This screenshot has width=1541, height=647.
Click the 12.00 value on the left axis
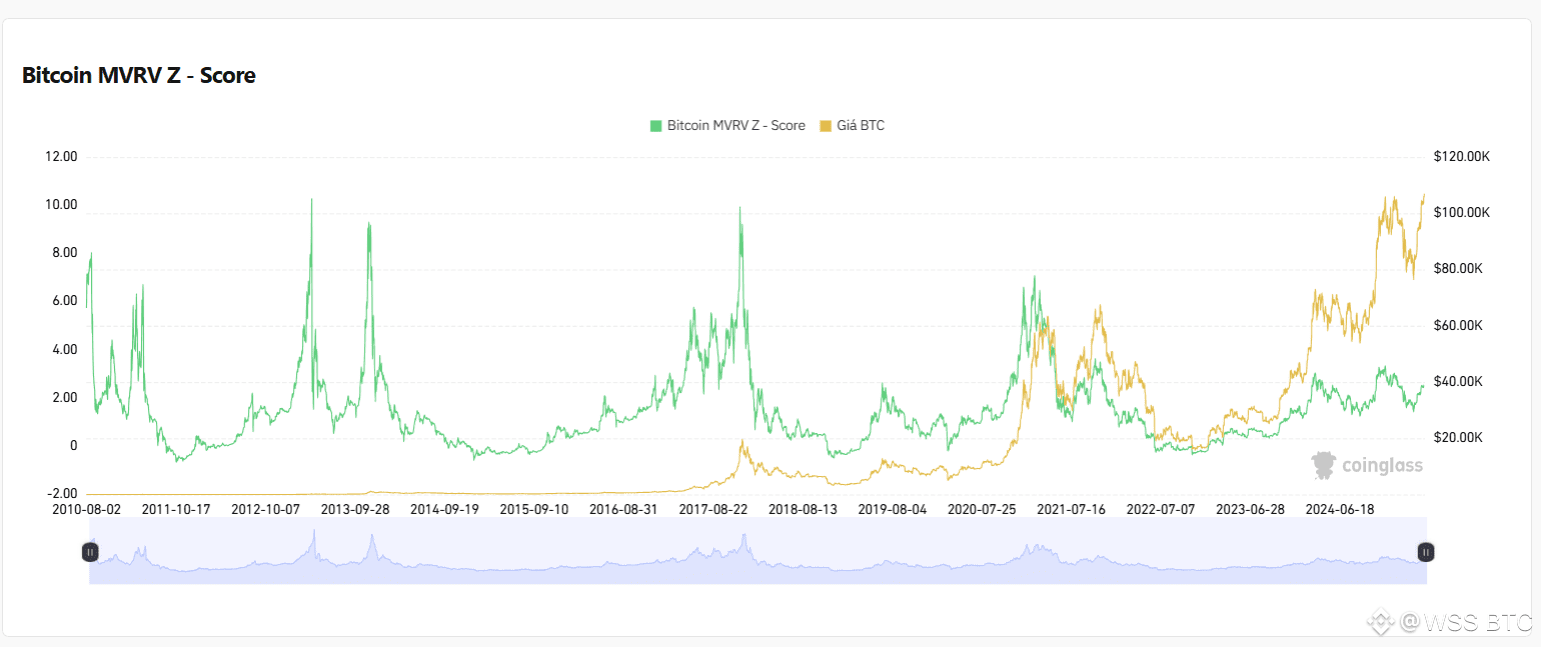(x=64, y=156)
